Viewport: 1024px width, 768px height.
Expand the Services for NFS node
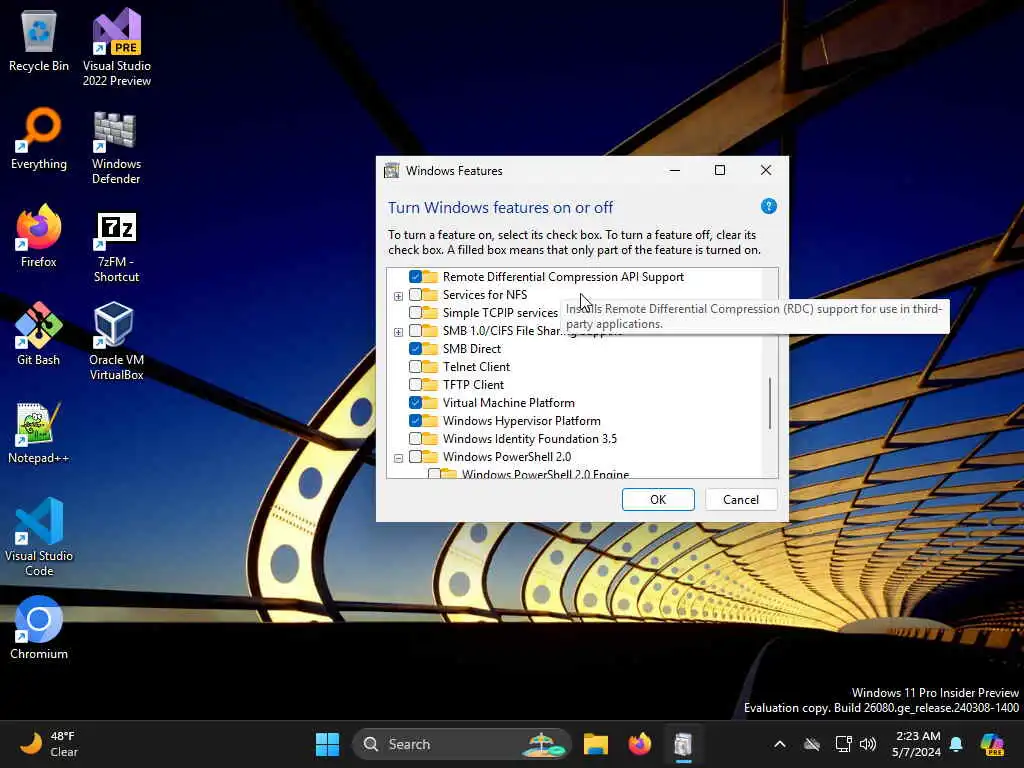pyautogui.click(x=398, y=296)
